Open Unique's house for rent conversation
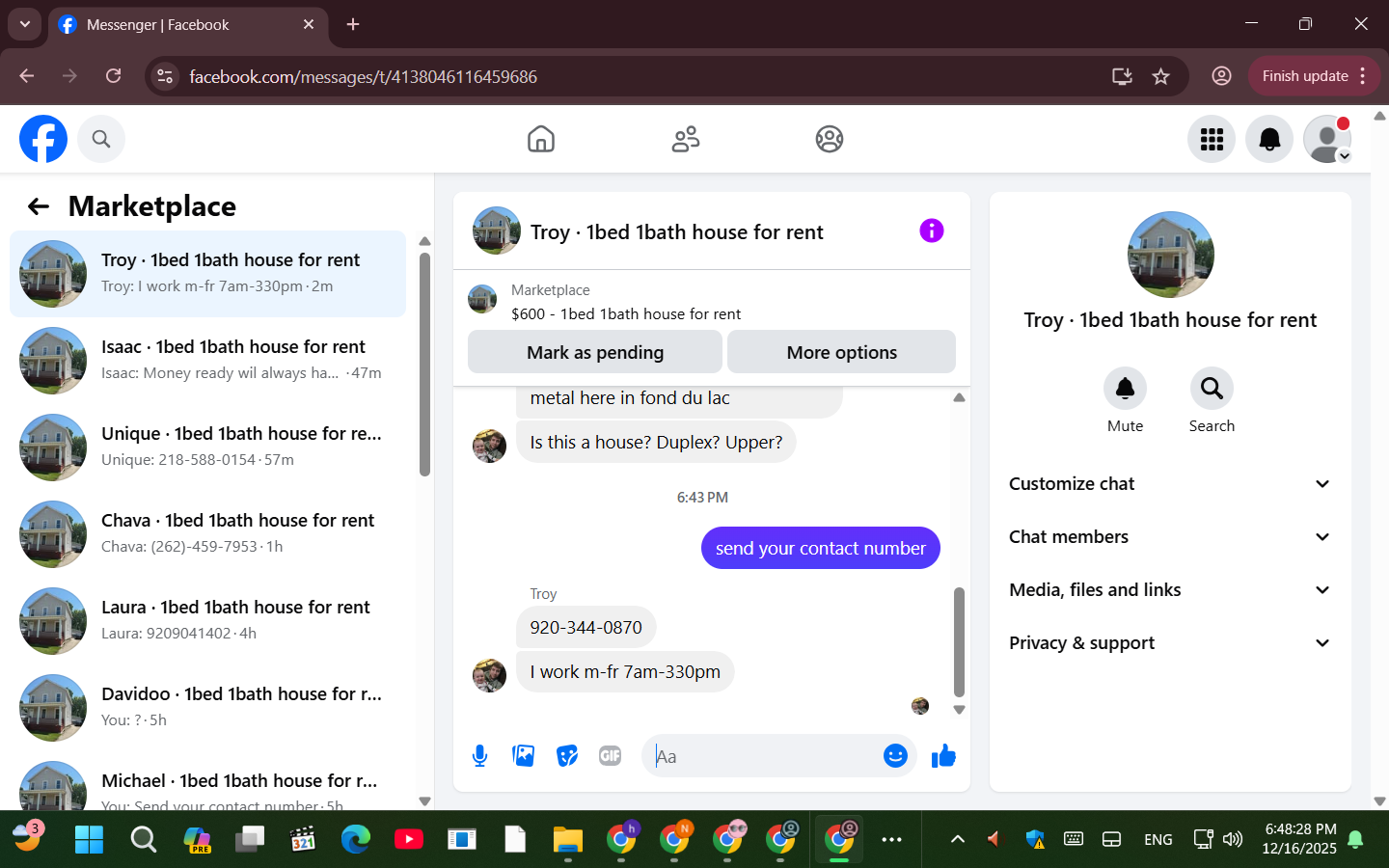 (x=207, y=448)
